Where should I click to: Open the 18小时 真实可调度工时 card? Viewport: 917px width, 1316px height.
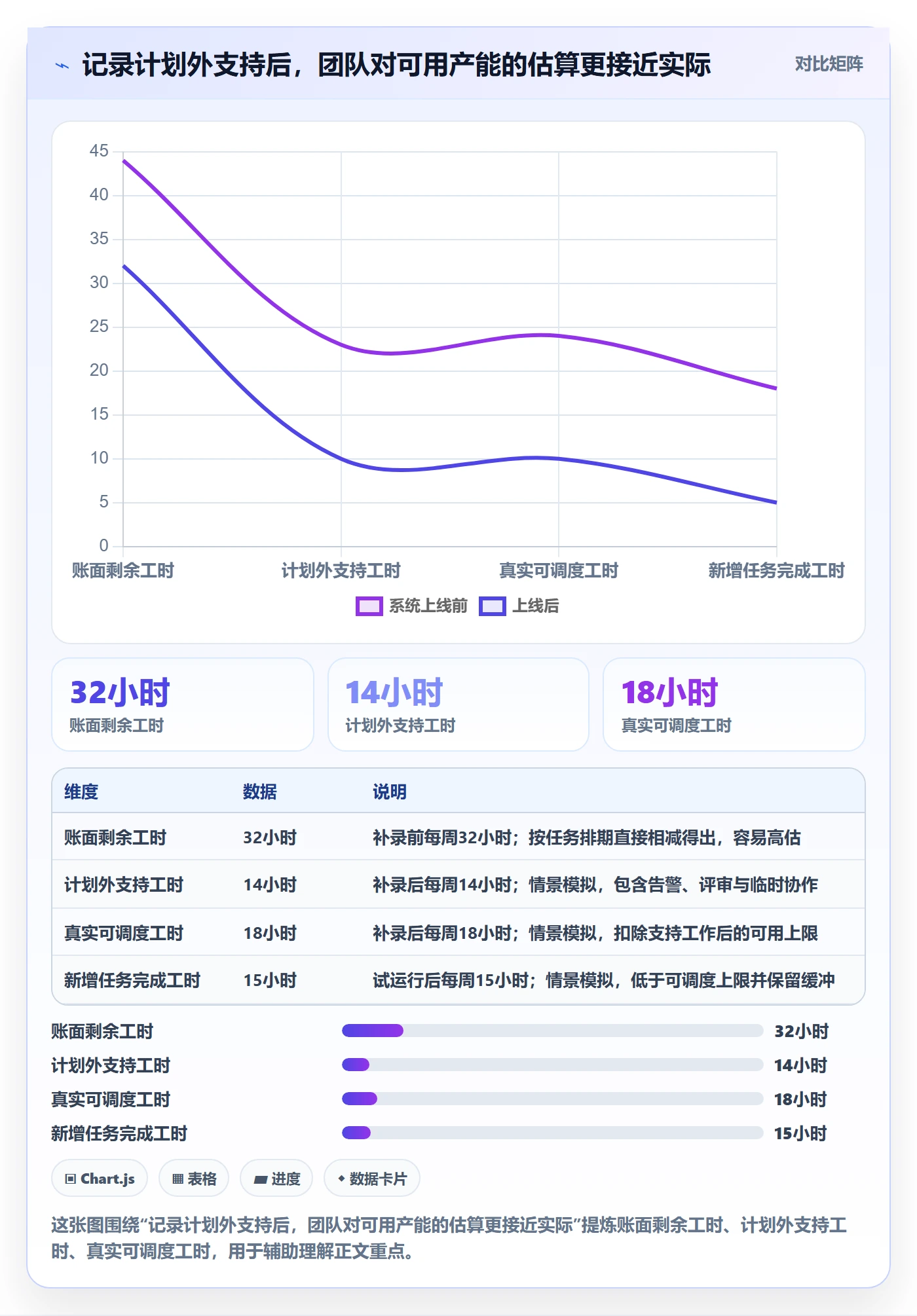click(734, 704)
